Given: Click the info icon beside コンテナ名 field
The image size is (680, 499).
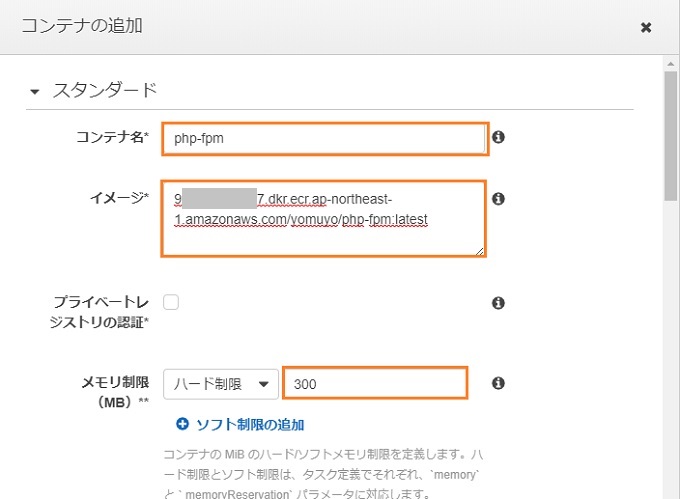Looking at the screenshot, I should (x=498, y=137).
